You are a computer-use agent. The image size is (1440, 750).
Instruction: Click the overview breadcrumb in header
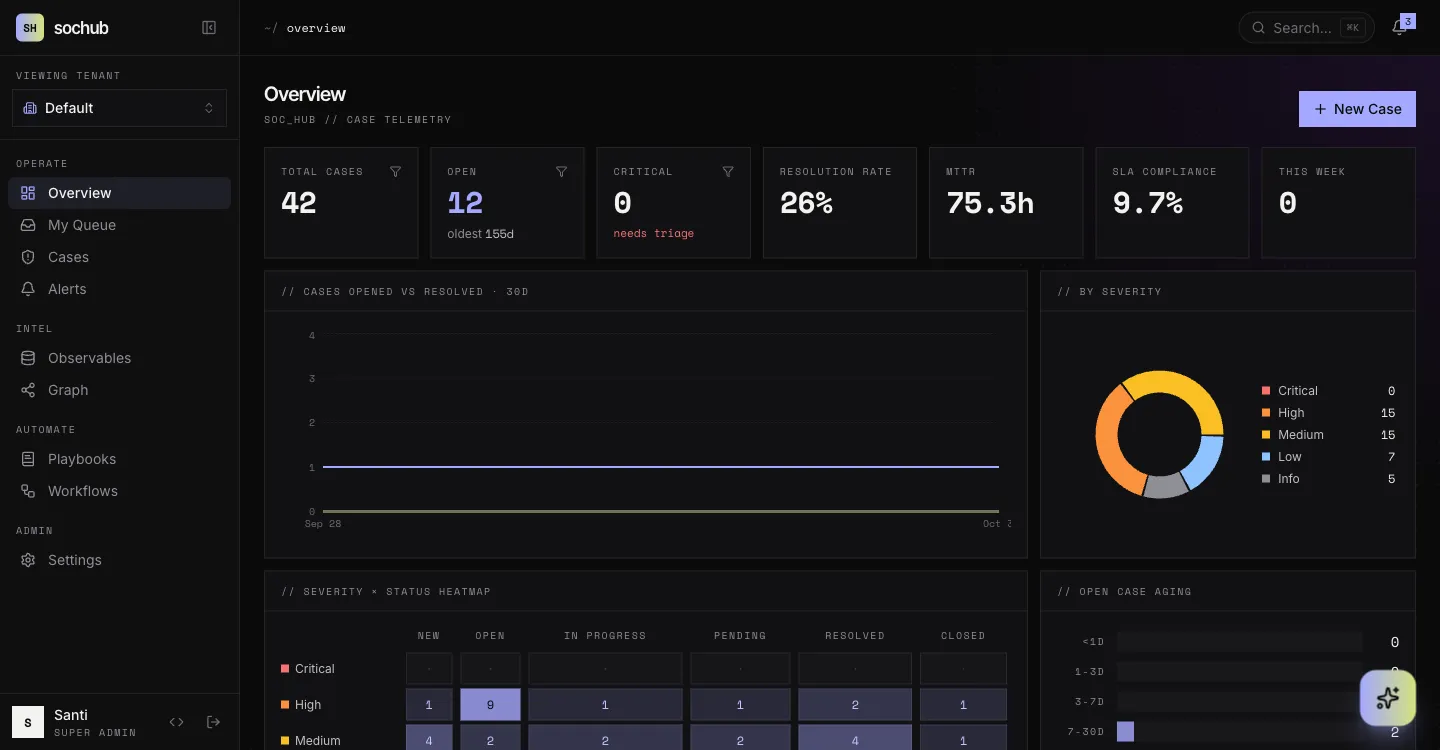[x=316, y=28]
